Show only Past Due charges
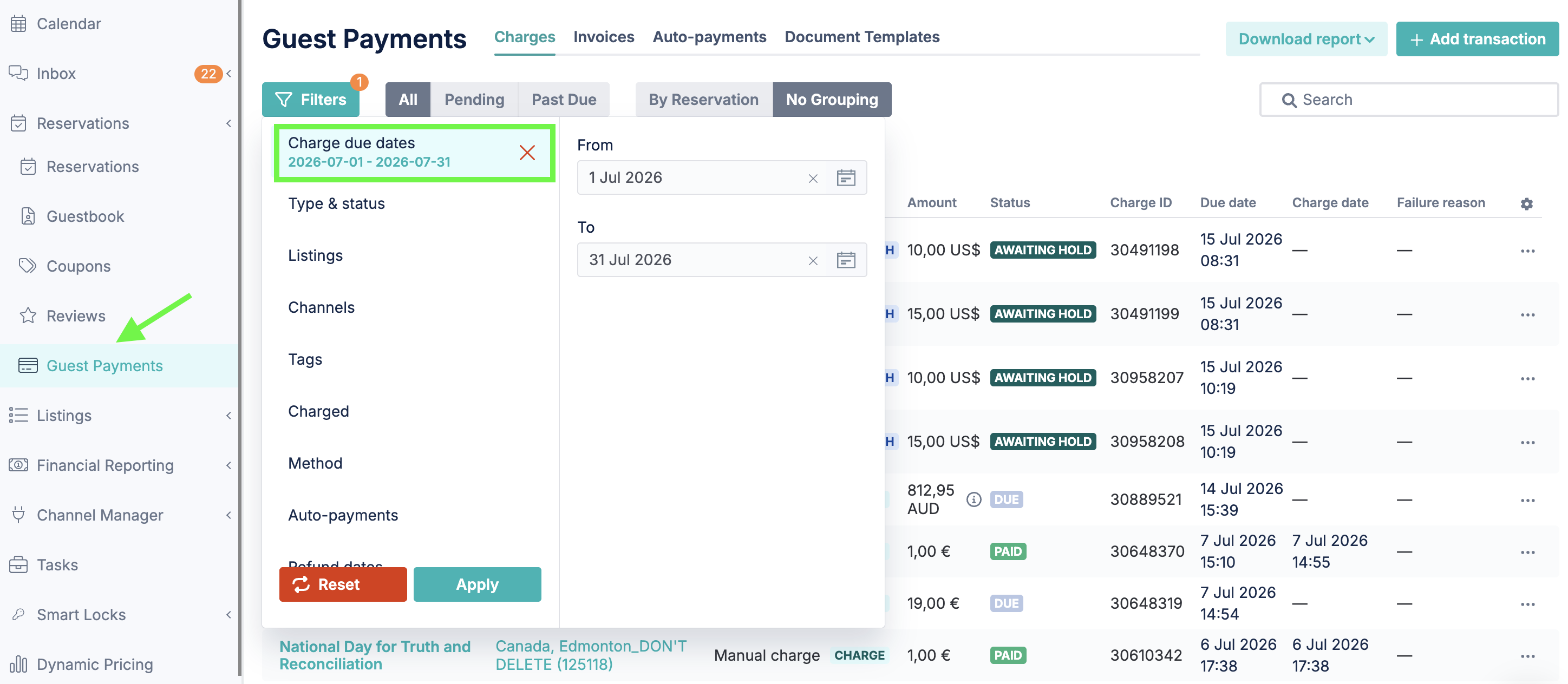Screen dimensions: 1568x684 pyautogui.click(x=563, y=99)
